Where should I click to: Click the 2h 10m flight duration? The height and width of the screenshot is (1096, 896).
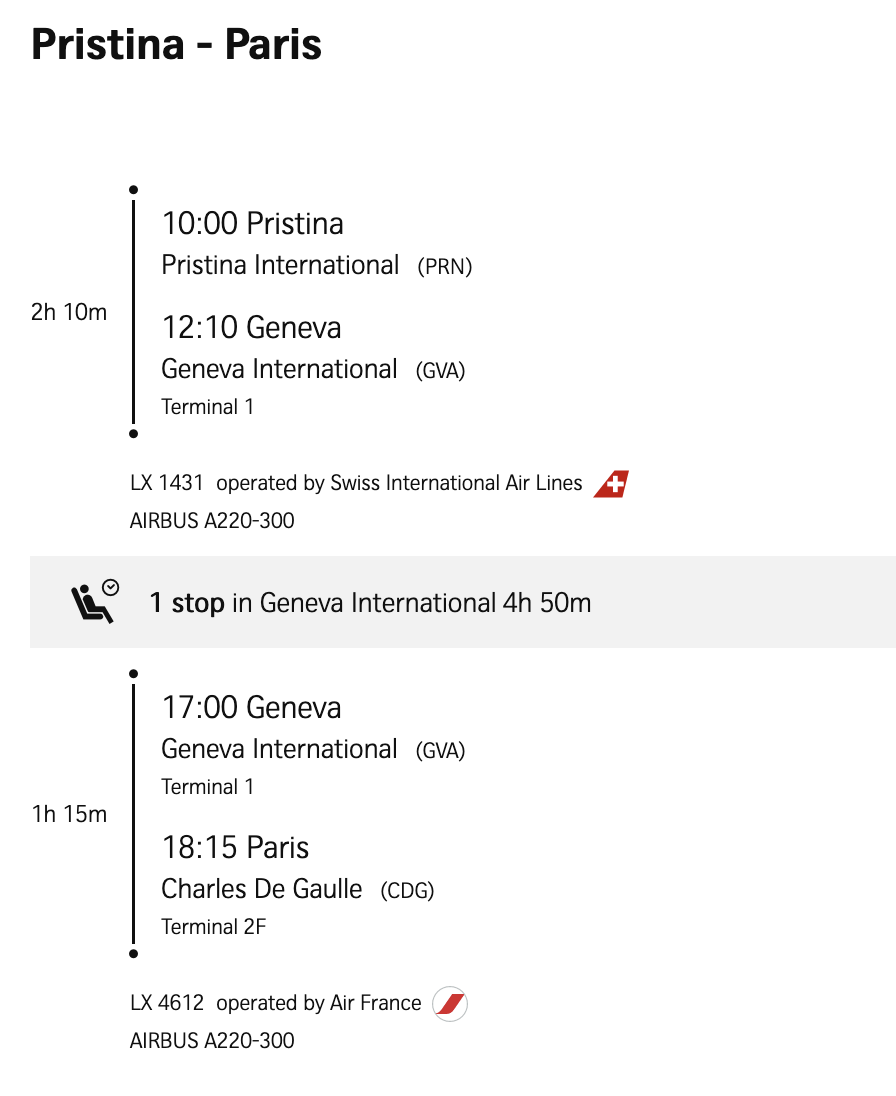tap(69, 312)
